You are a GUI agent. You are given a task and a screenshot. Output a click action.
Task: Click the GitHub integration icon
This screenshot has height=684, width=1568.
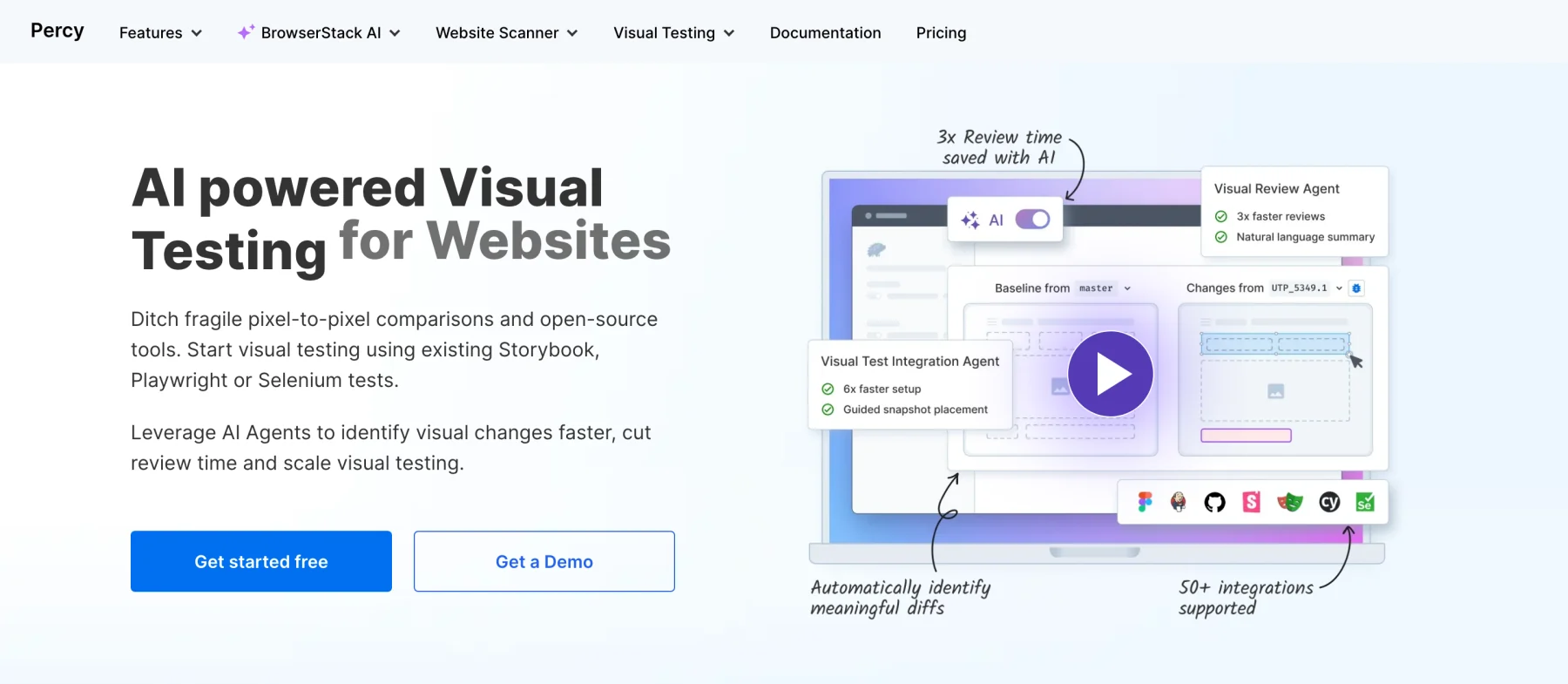[1214, 502]
